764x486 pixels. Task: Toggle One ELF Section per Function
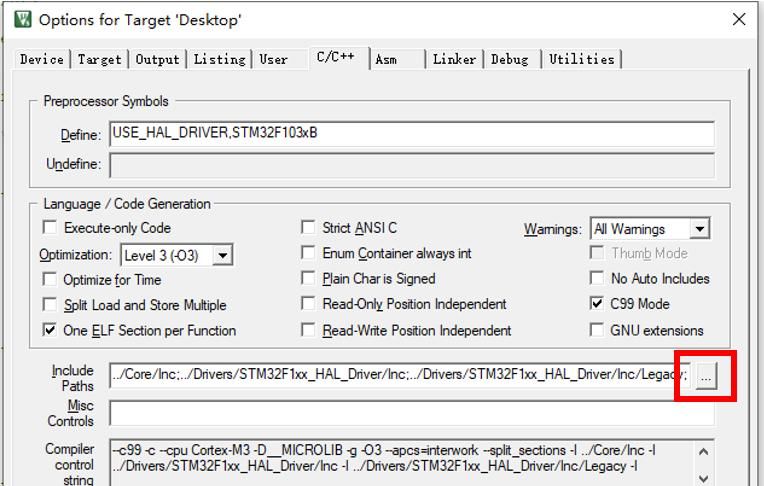point(50,330)
